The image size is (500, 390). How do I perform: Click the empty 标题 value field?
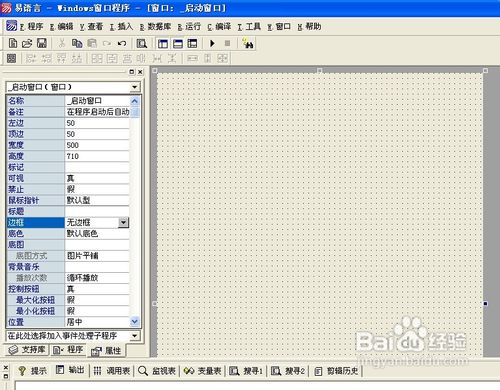[x=97, y=211]
